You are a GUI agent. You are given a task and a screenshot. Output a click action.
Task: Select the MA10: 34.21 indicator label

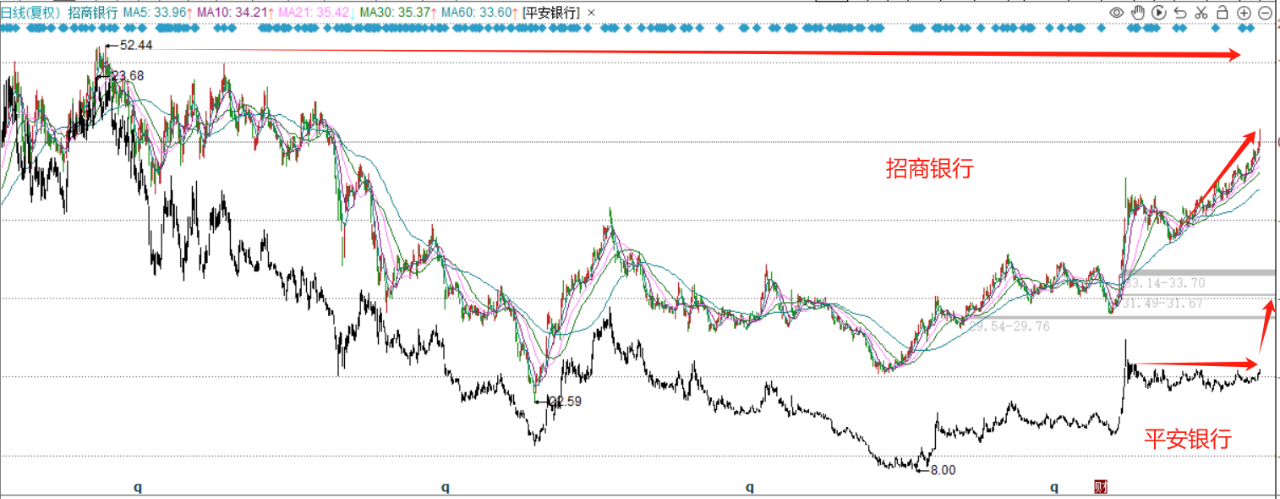(x=232, y=13)
